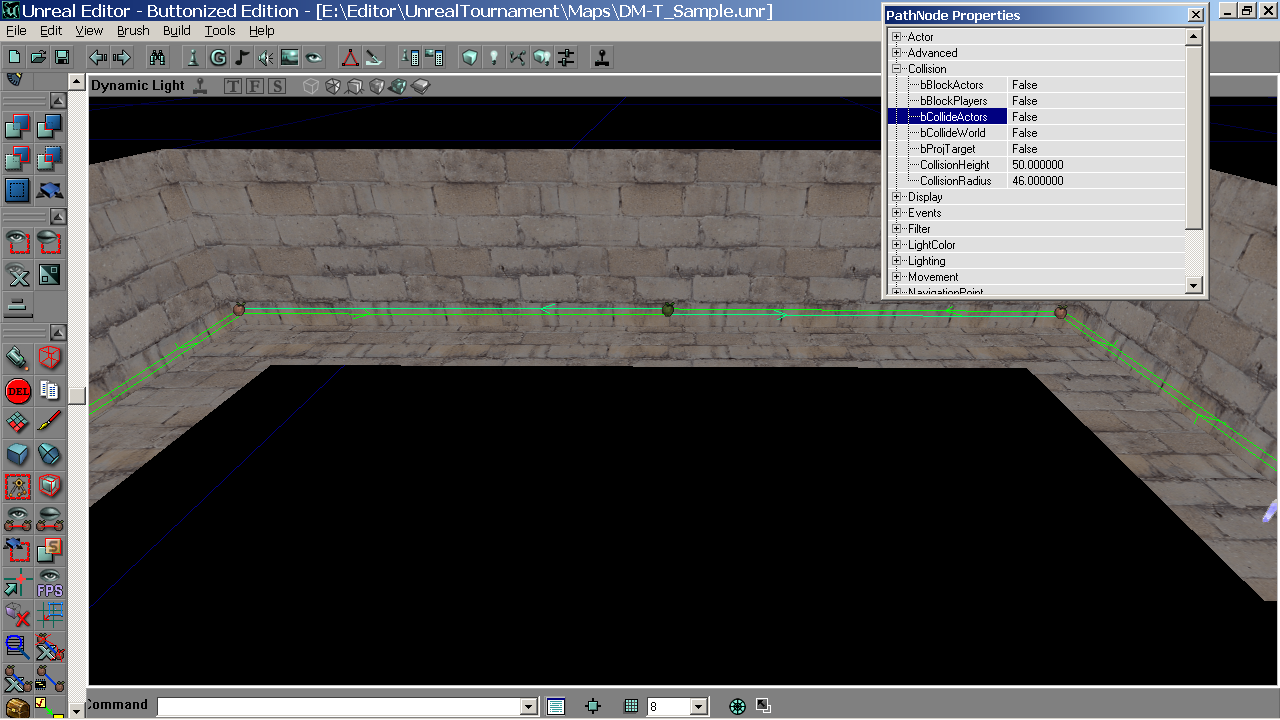Toggle the S view button

coord(276,86)
